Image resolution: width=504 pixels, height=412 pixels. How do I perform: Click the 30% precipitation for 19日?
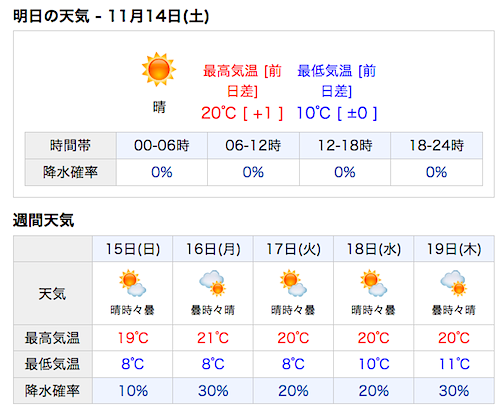(454, 391)
